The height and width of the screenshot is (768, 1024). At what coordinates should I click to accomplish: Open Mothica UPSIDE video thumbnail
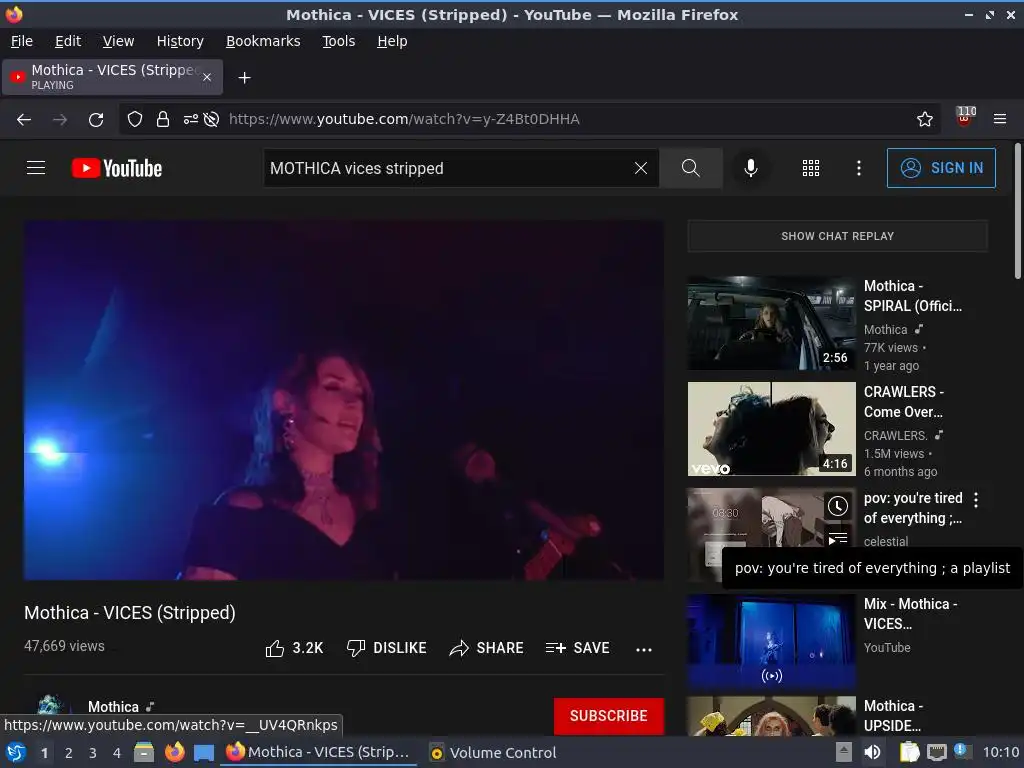pyautogui.click(x=771, y=716)
